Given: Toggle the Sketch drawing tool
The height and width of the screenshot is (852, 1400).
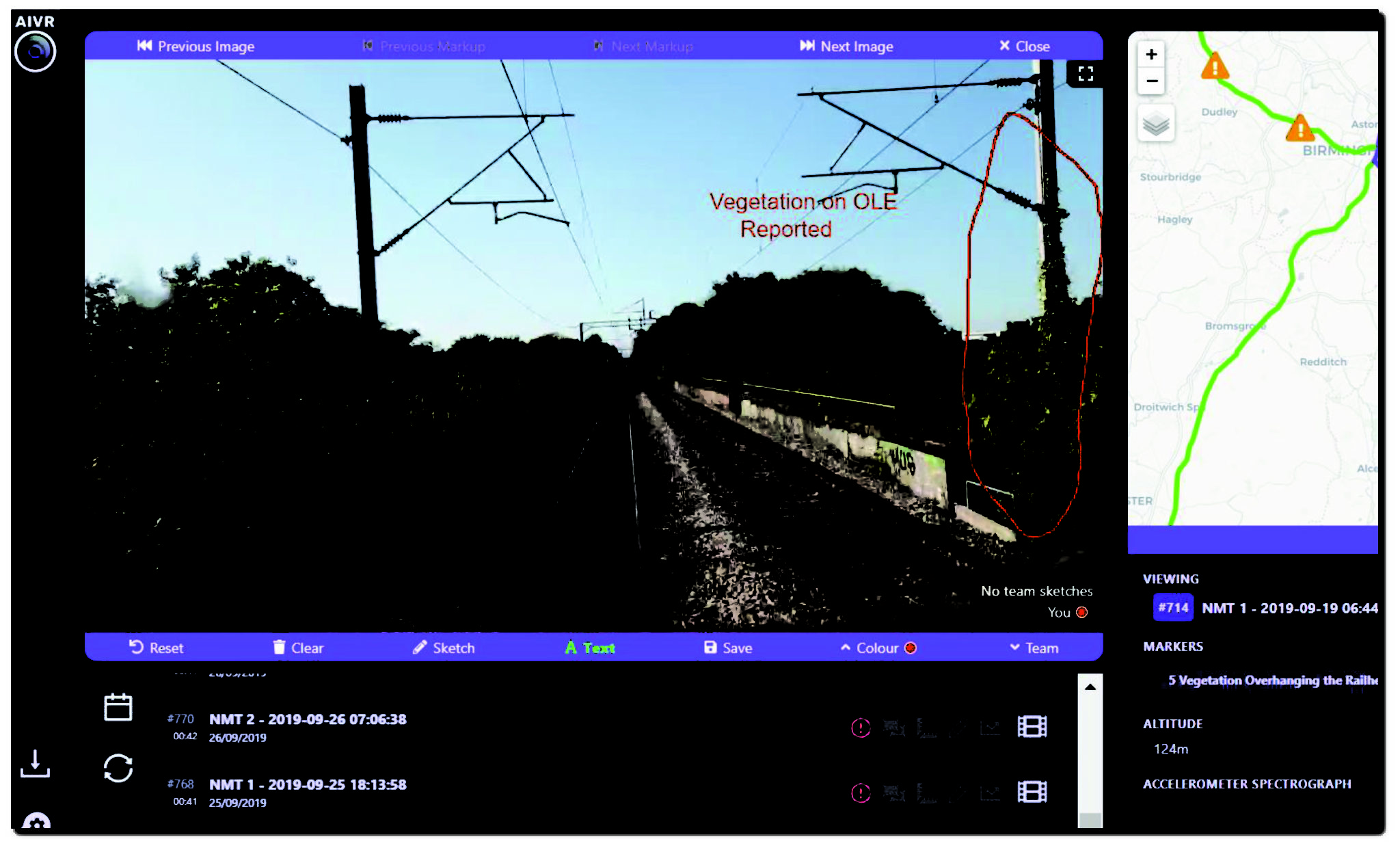Looking at the screenshot, I should coord(444,648).
